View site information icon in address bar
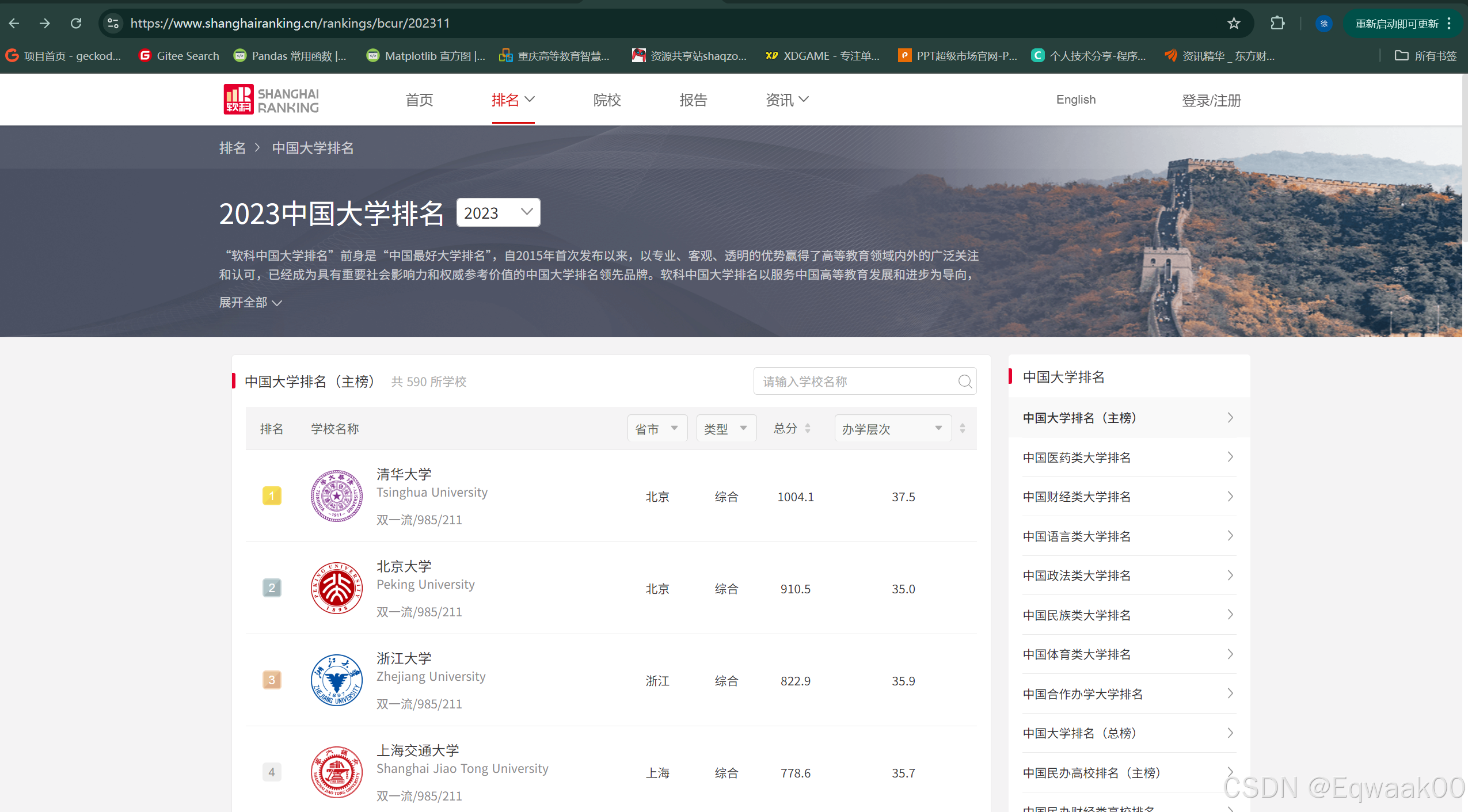The width and height of the screenshot is (1468, 812). (x=113, y=24)
